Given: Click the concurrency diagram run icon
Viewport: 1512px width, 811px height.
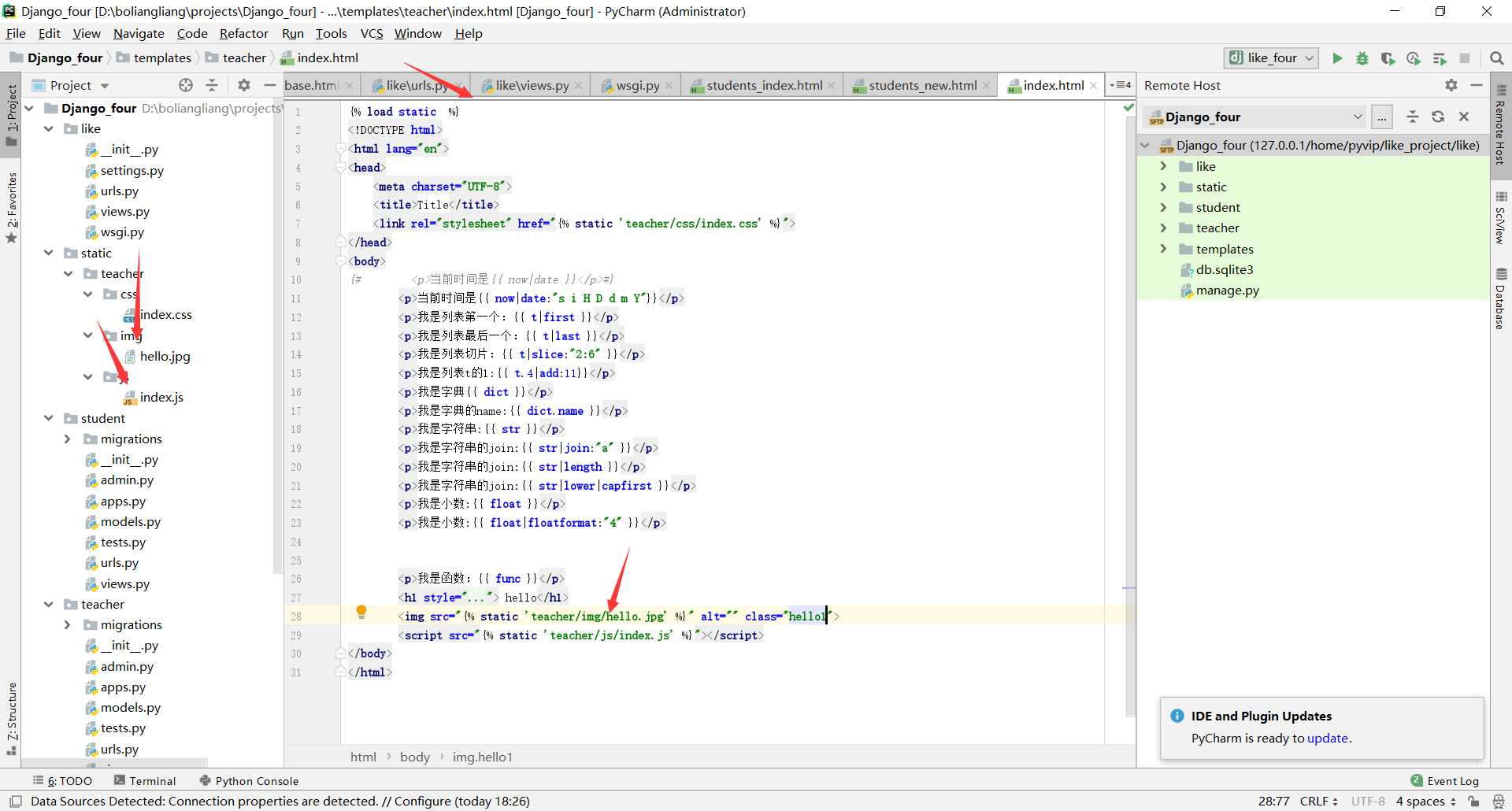Looking at the screenshot, I should pyautogui.click(x=1440, y=58).
